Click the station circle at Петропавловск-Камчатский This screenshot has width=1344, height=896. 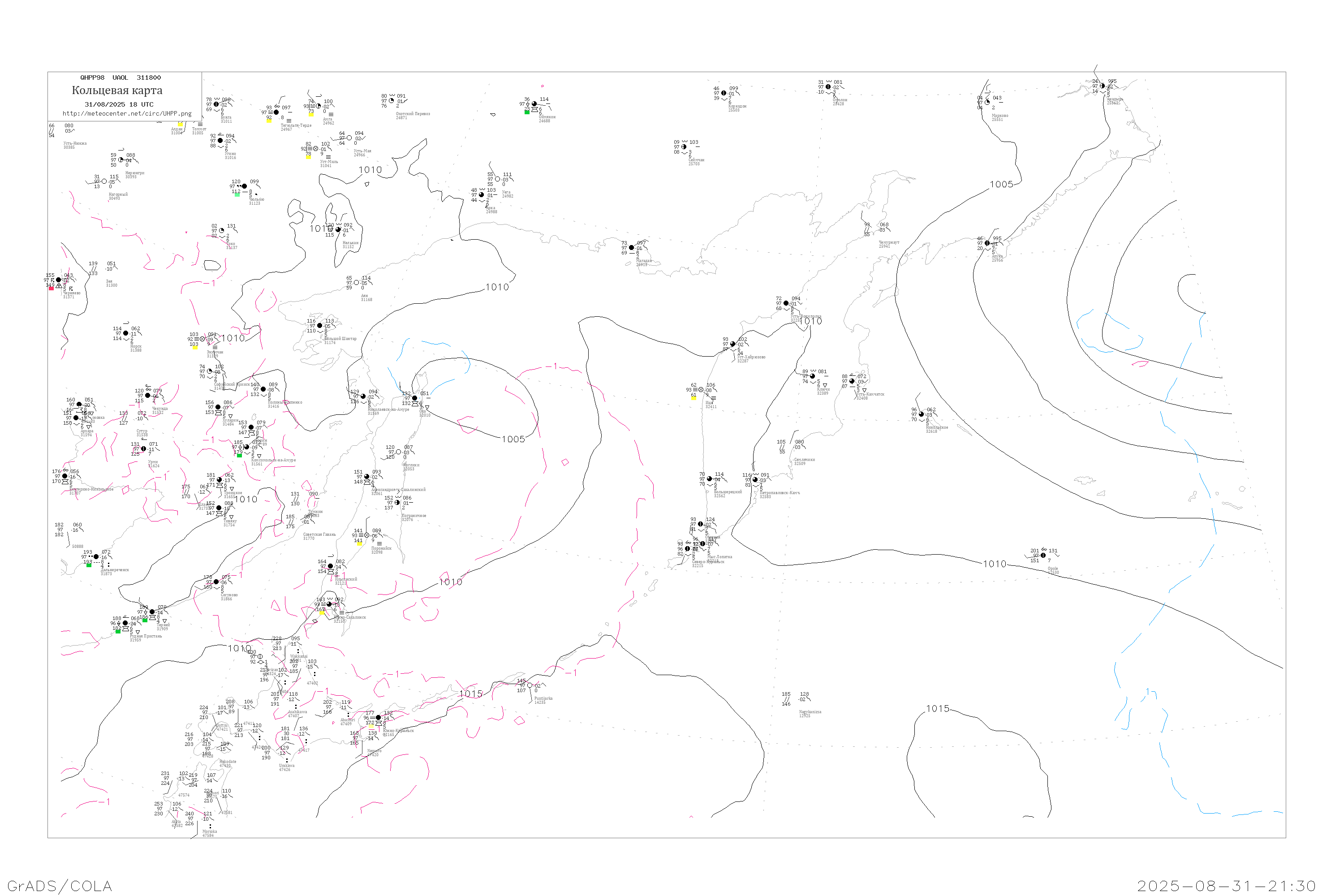tap(755, 480)
